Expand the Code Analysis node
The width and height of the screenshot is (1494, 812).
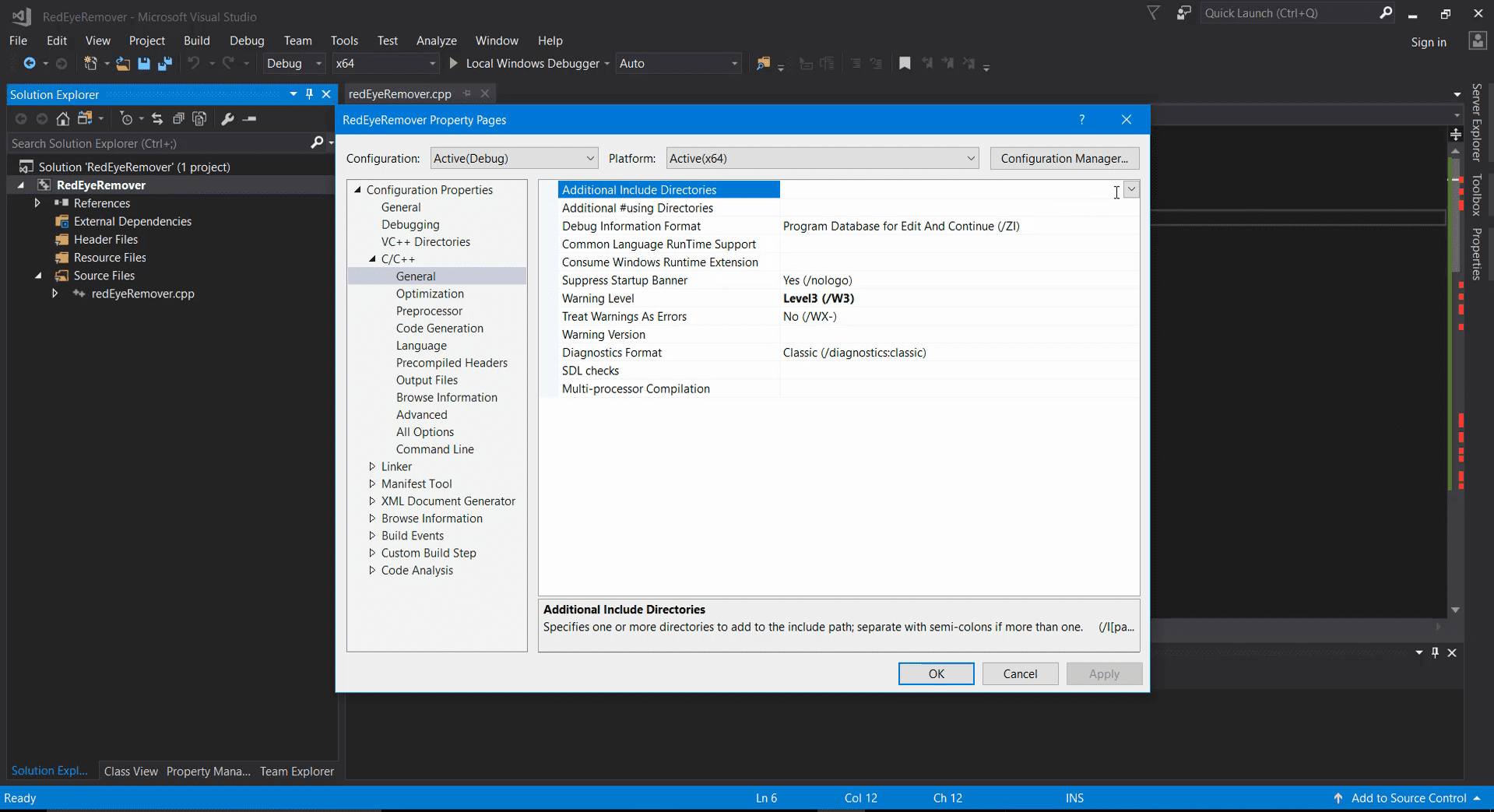(372, 570)
